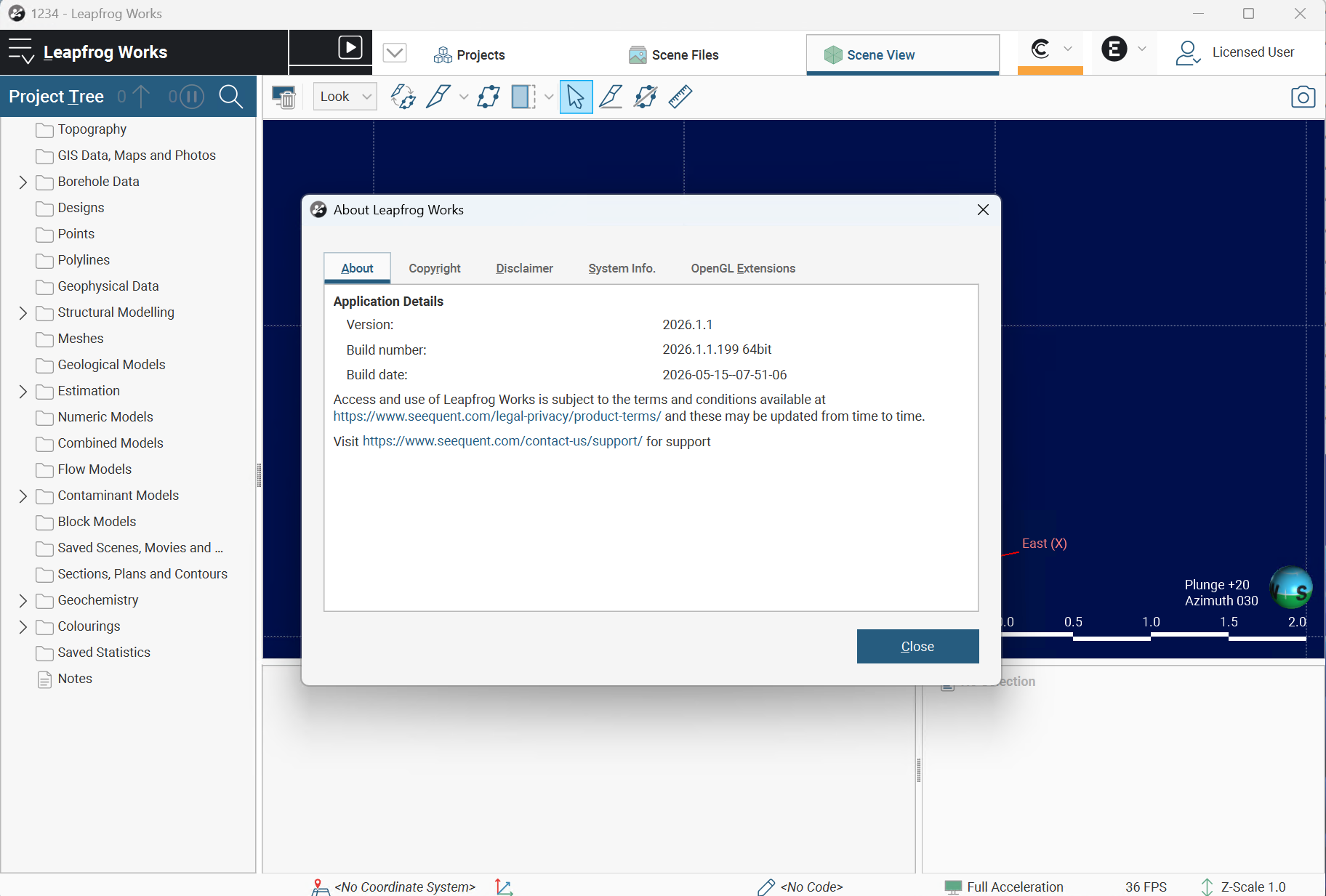Image resolution: width=1326 pixels, height=896 pixels.
Task: Expand the Geochemistry folder
Action: 23,600
